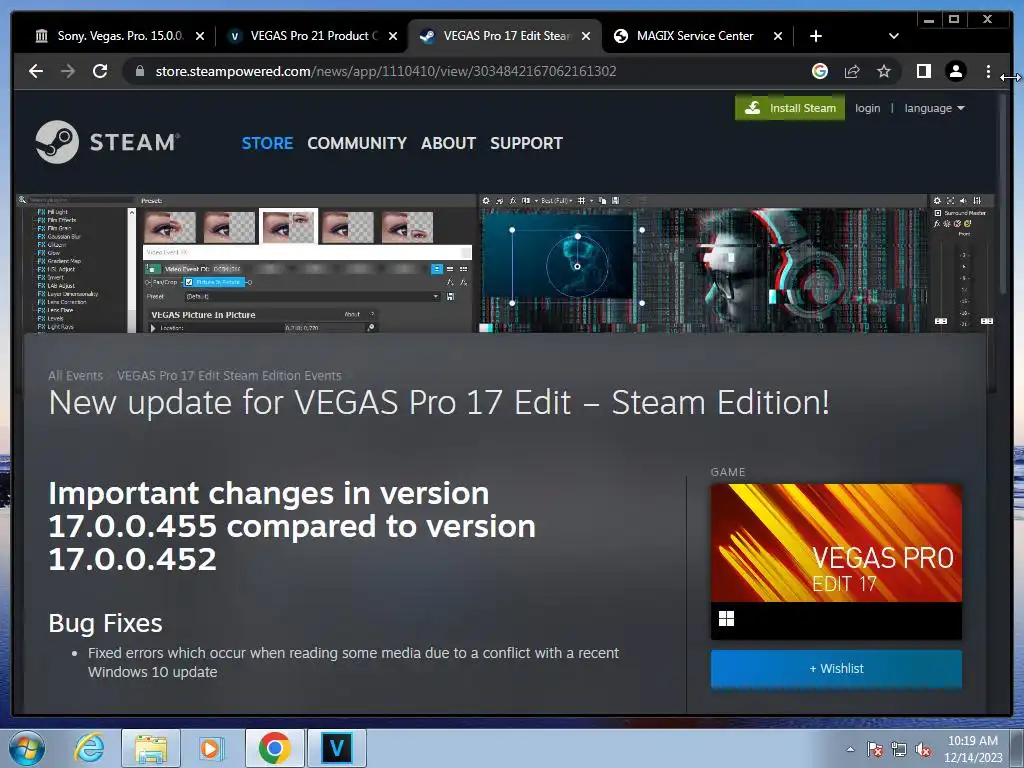
Task: Launch Internet Explorer from taskbar
Action: coord(89,748)
